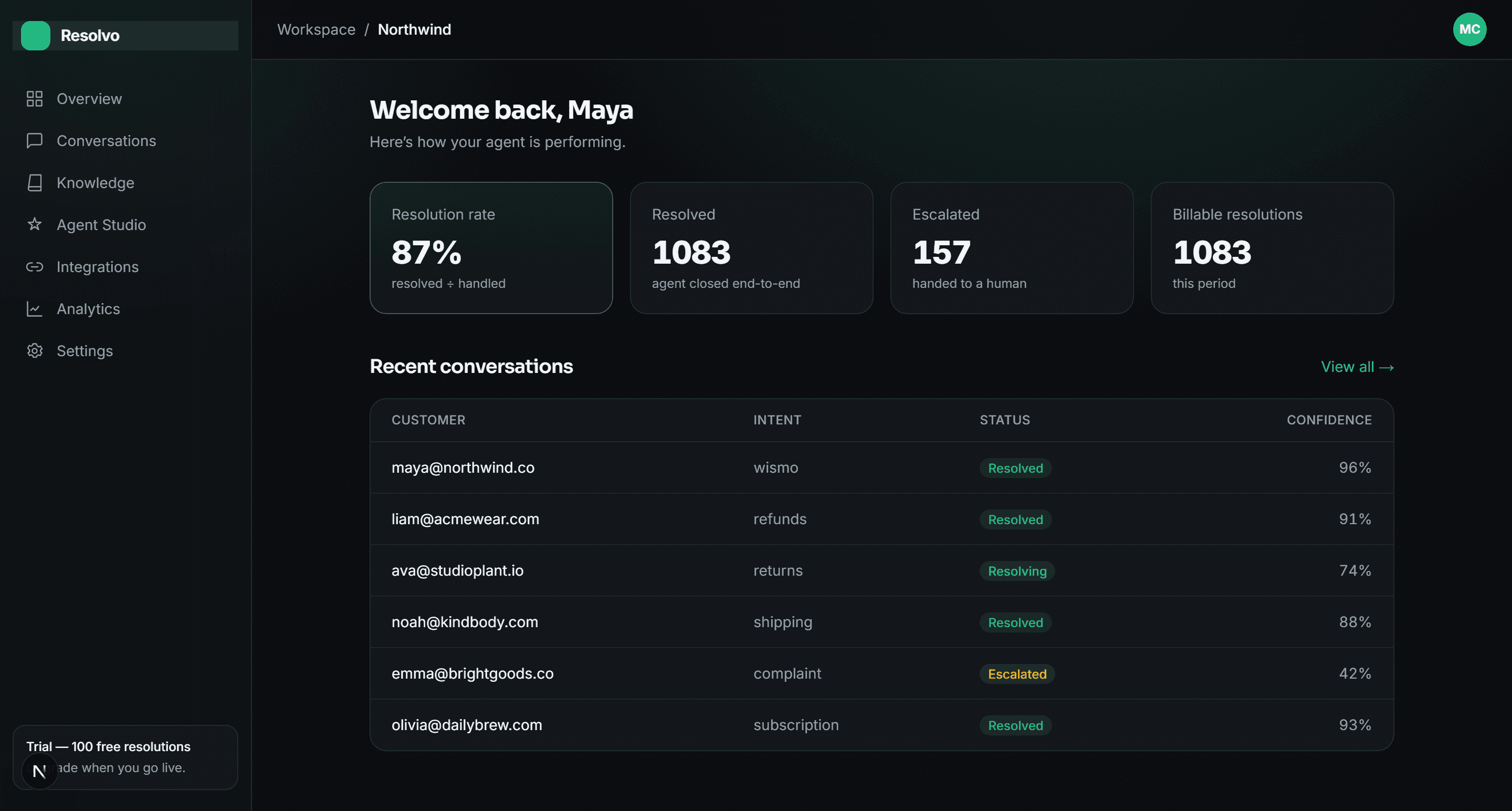Select the Billable resolutions card
The width and height of the screenshot is (1512, 811).
coord(1272,248)
